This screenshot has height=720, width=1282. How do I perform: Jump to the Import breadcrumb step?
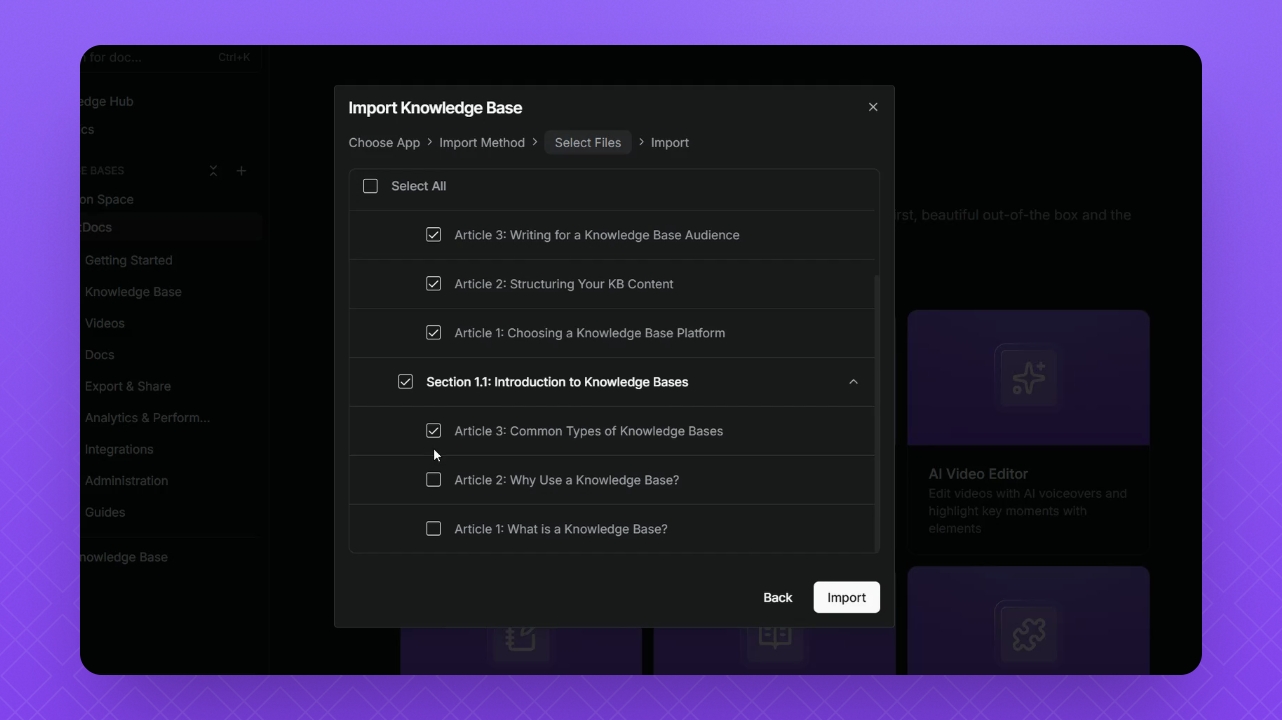tap(670, 143)
